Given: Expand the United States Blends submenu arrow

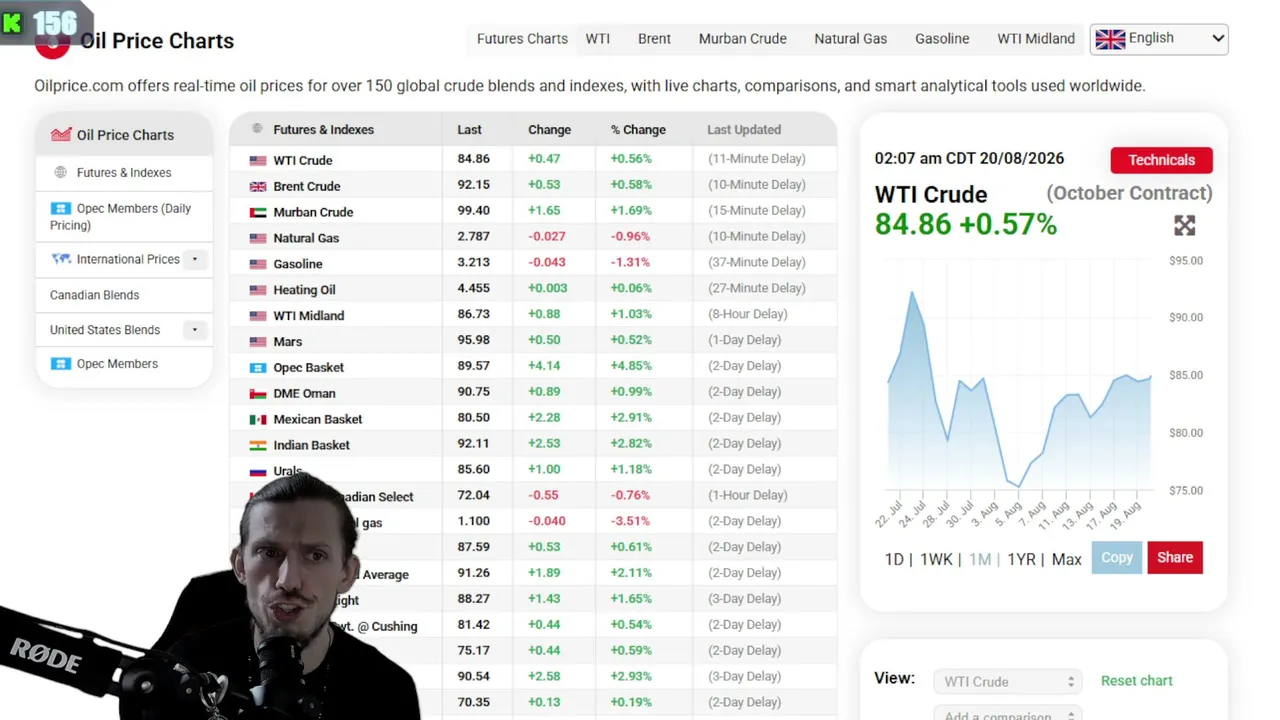Looking at the screenshot, I should [195, 330].
